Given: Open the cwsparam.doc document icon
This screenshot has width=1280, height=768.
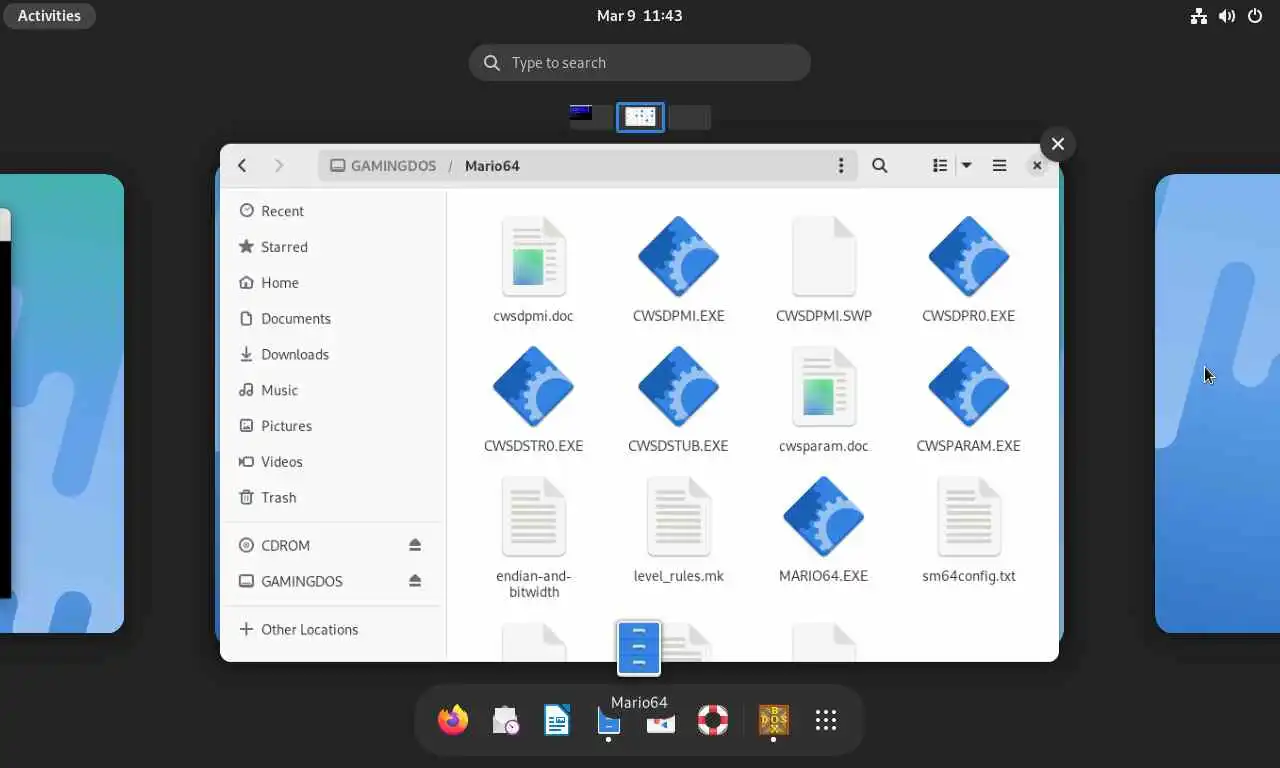Looking at the screenshot, I should pos(823,387).
